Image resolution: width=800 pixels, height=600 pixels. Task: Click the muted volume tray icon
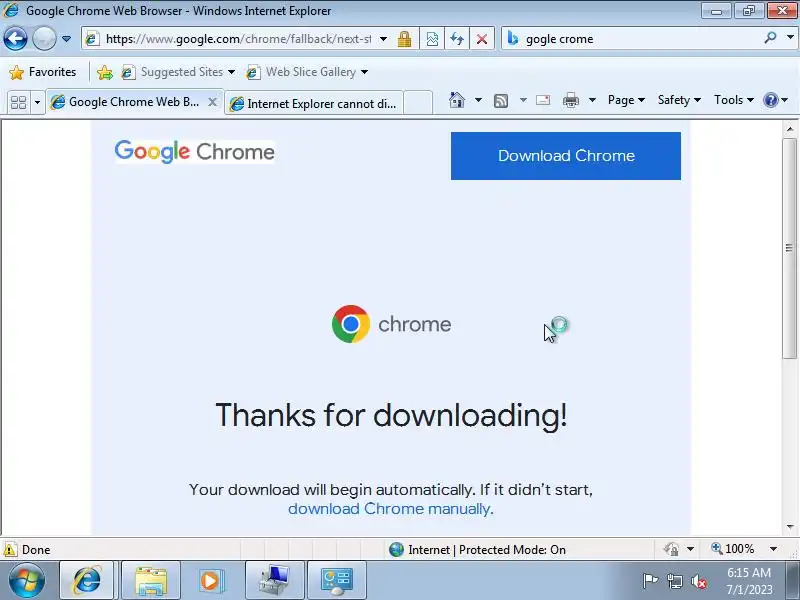tap(698, 581)
